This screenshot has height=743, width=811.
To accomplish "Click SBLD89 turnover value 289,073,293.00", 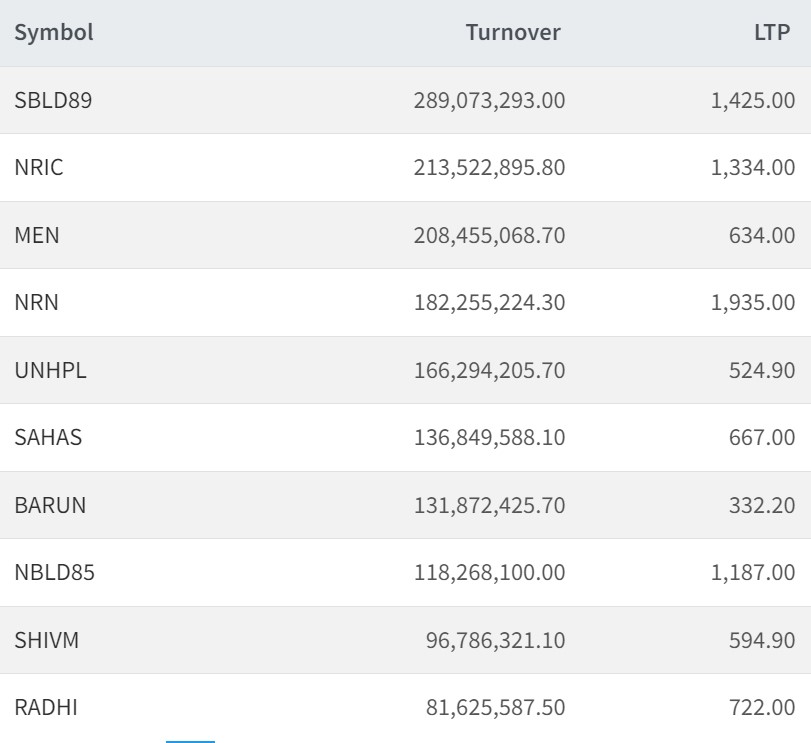I will (489, 100).
